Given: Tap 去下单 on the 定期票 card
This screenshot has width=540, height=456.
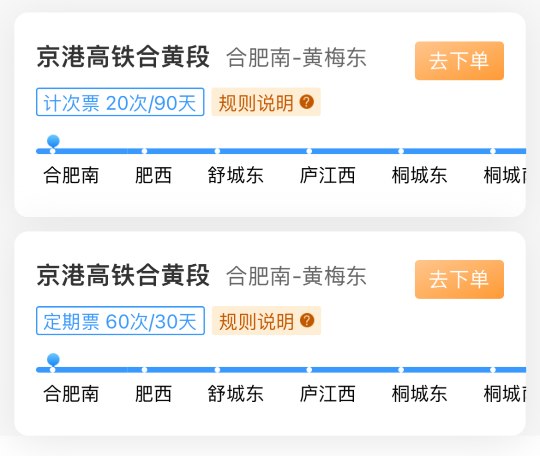Looking at the screenshot, I should (x=459, y=279).
